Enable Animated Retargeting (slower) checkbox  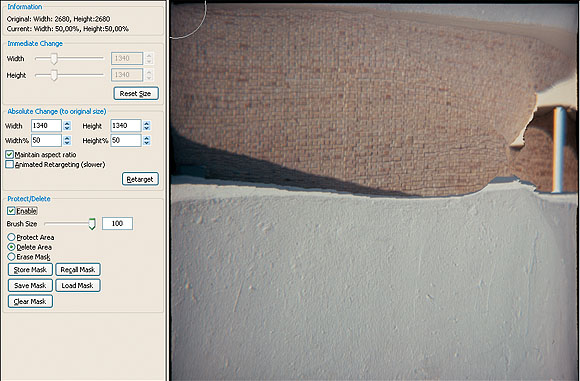(10, 164)
